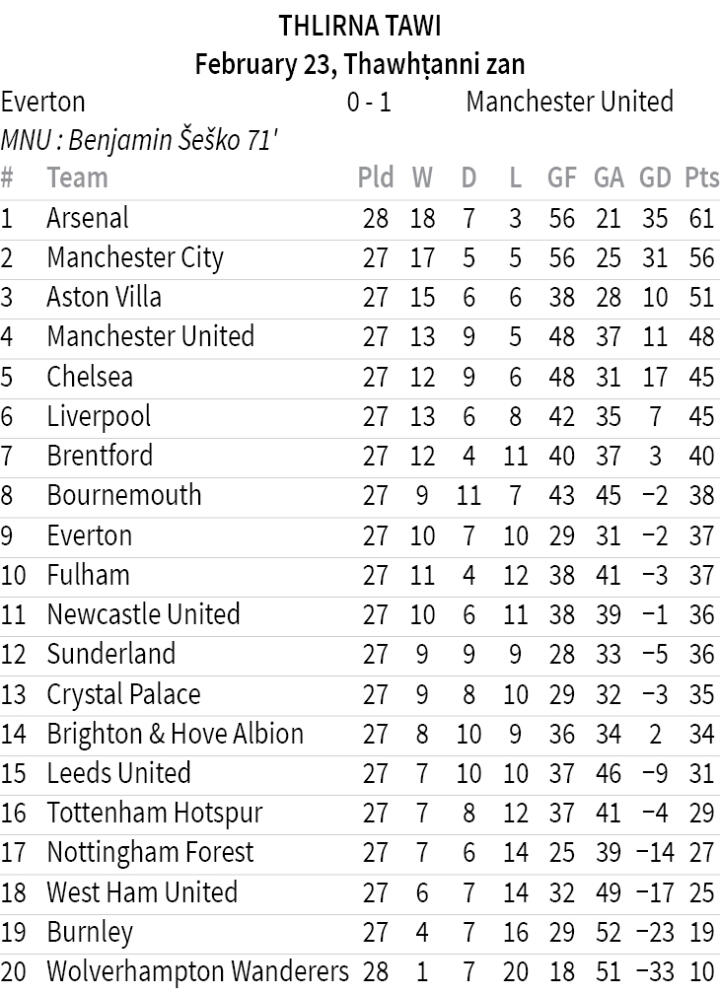720x995 pixels.
Task: Open Crystal Palace team entry
Action: (123, 694)
